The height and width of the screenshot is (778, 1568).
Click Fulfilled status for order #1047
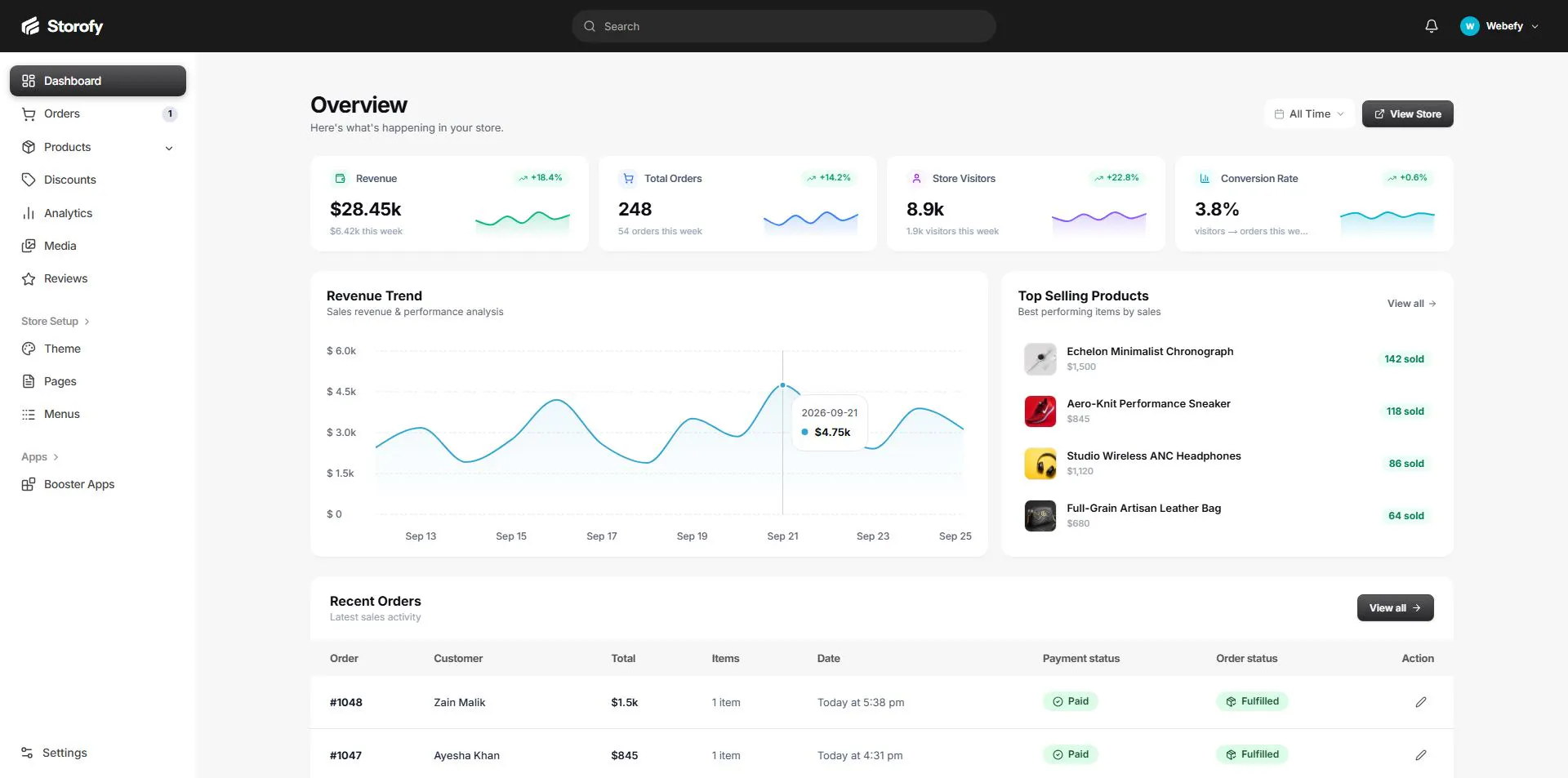[1252, 754]
